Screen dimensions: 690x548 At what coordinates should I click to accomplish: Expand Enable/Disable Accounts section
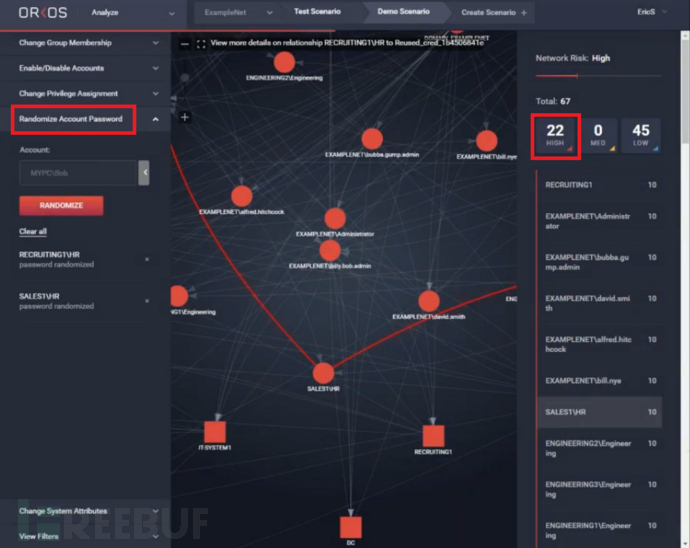85,68
